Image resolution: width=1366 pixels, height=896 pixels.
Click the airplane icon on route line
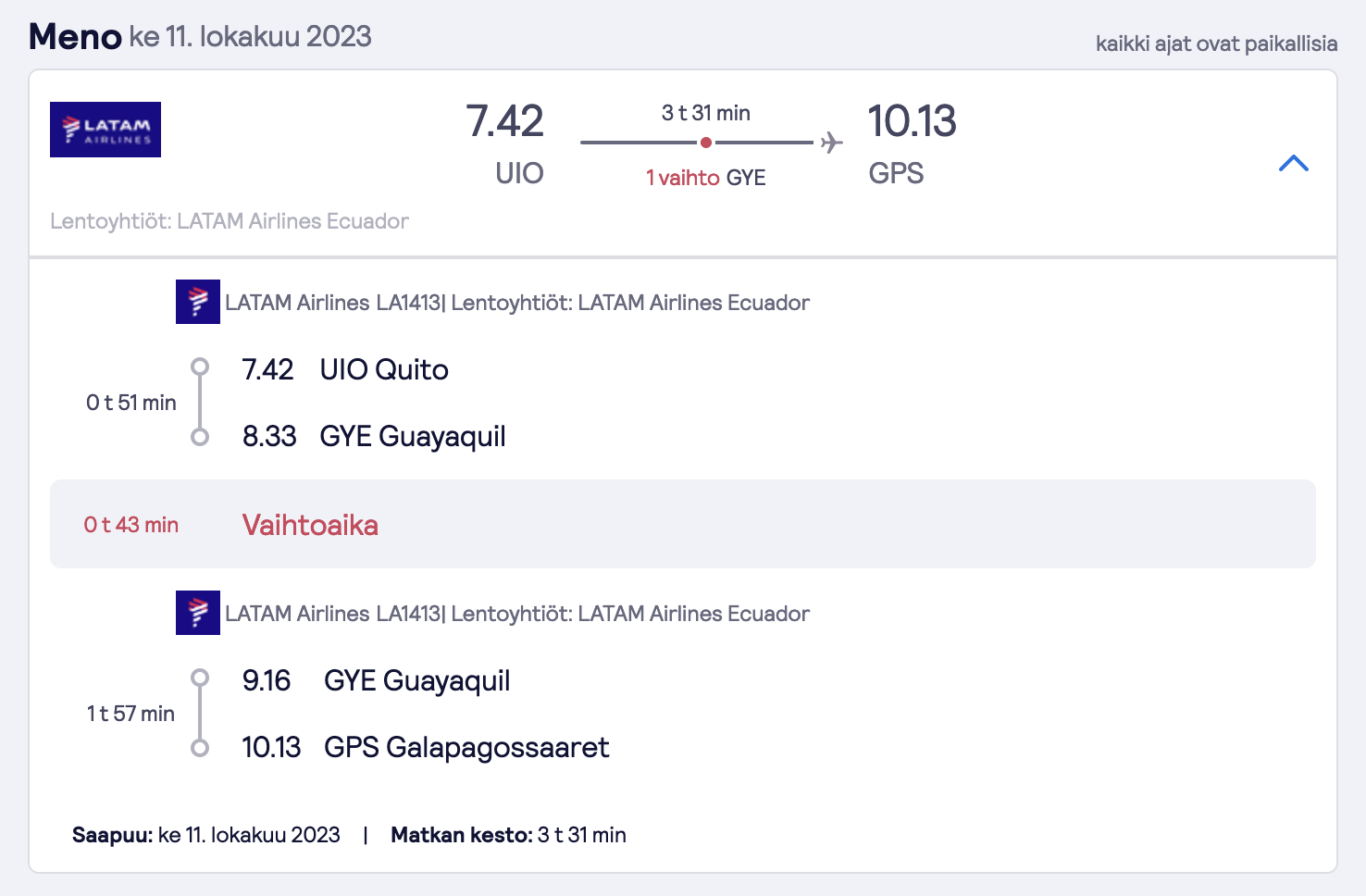click(831, 143)
